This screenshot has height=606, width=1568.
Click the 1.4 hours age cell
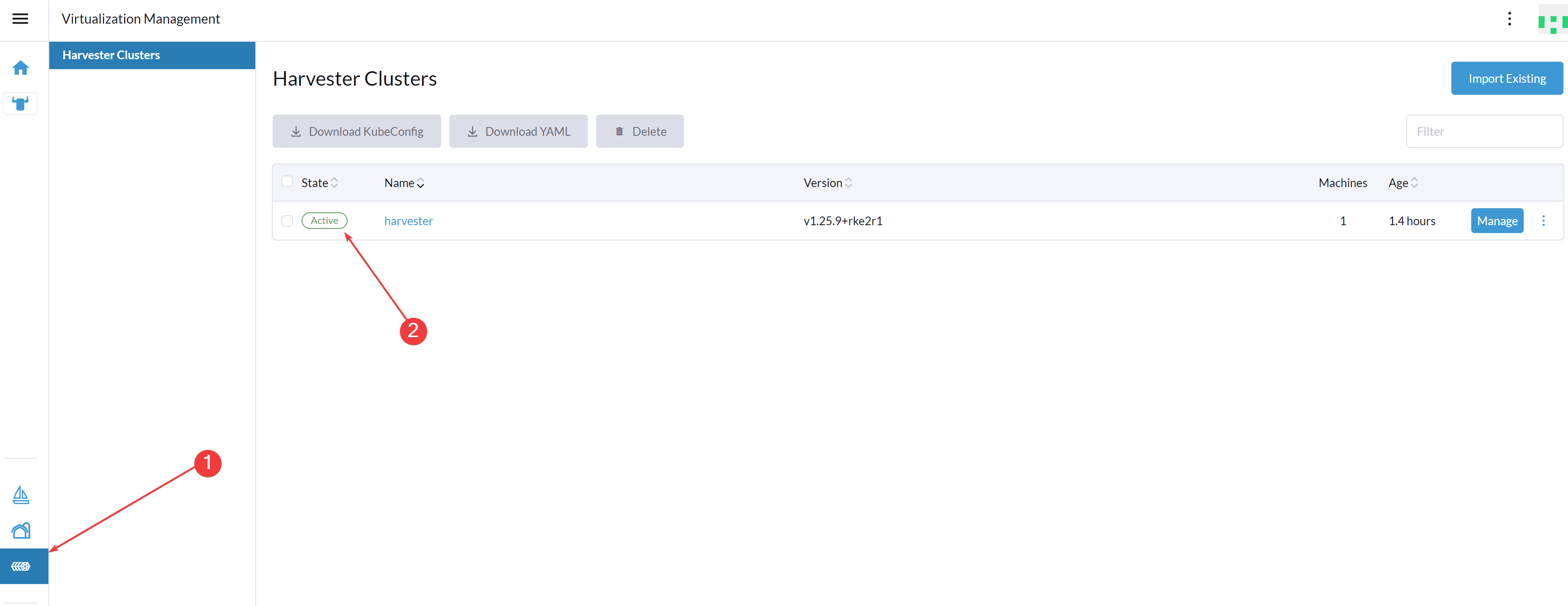pos(1412,221)
